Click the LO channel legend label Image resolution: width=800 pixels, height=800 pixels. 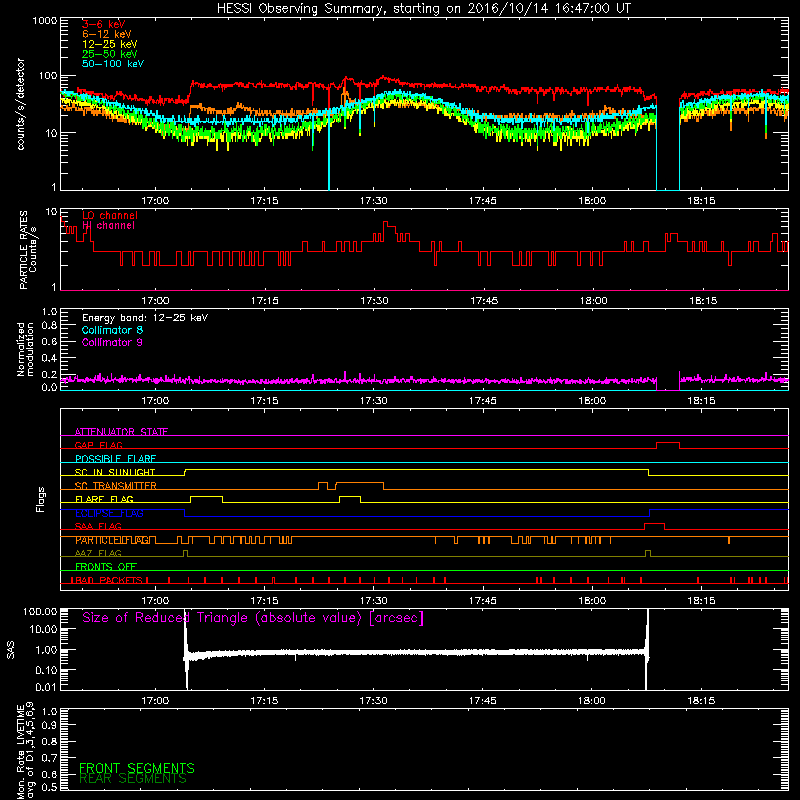(110, 215)
